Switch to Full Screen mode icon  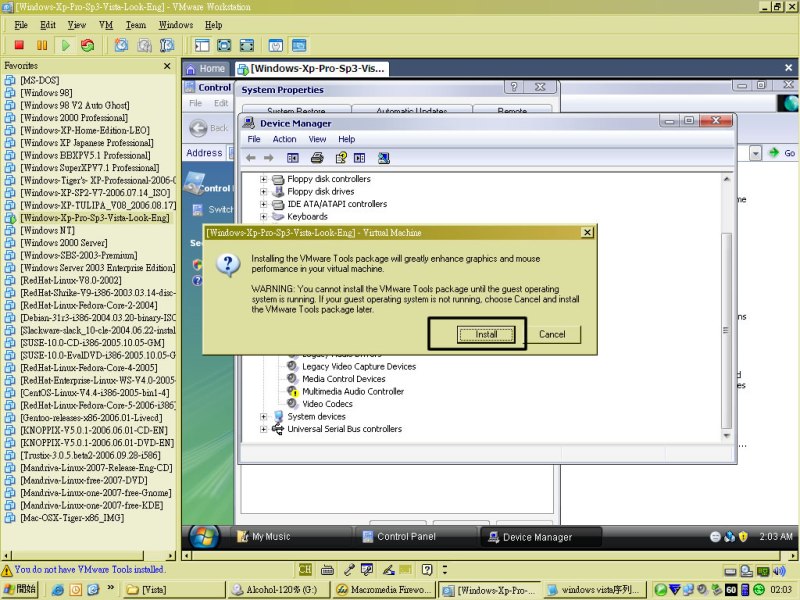pos(224,45)
